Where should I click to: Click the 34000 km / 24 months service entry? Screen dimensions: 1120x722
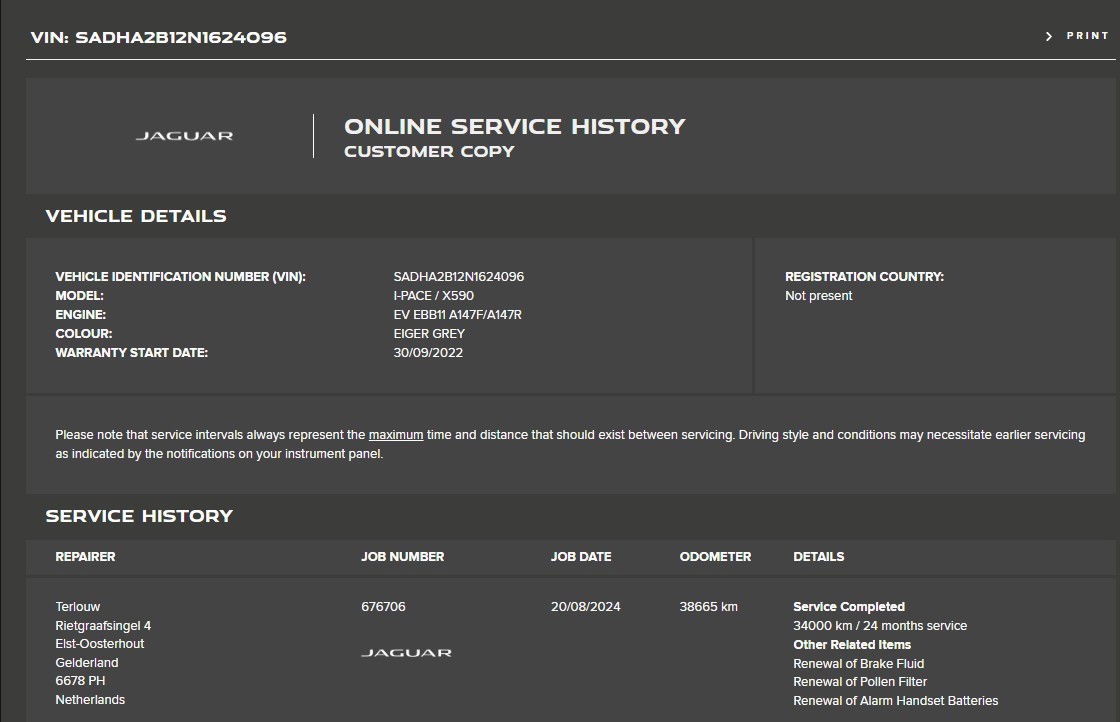[880, 626]
